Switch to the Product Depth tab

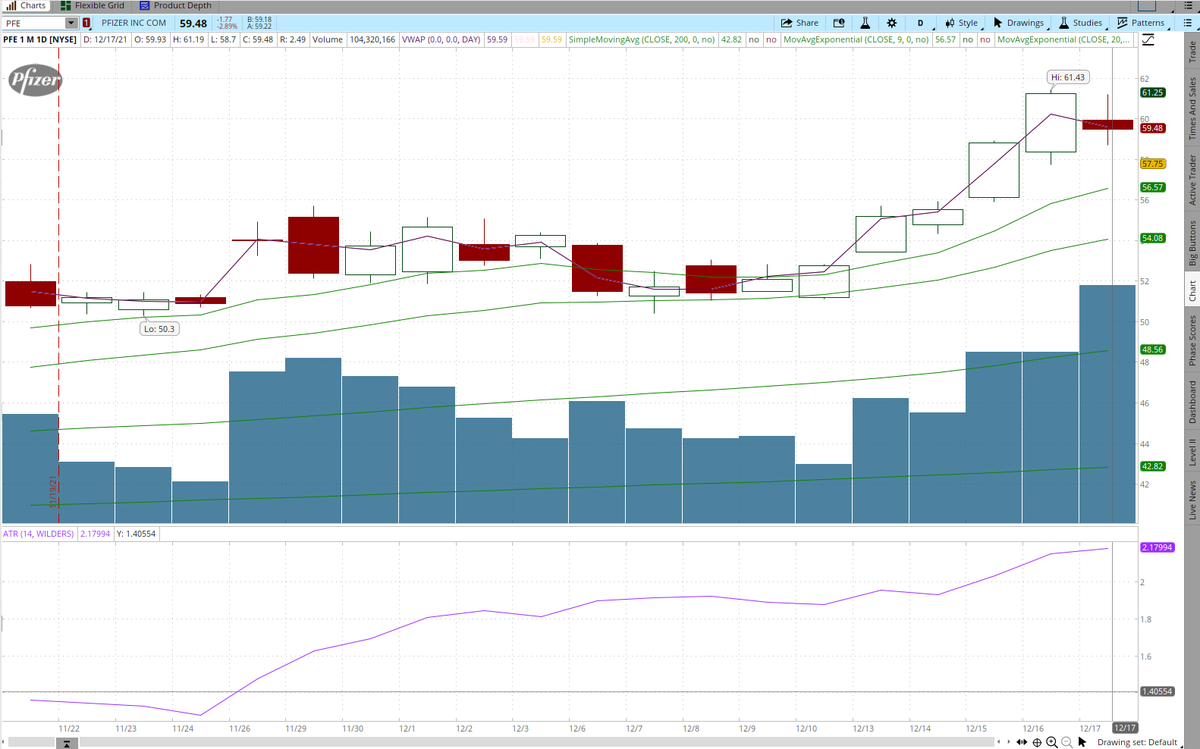tap(175, 5)
